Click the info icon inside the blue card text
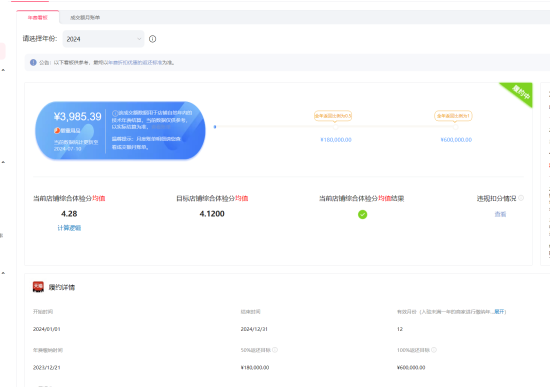Viewport: 550px width, 387px height. [x=115, y=113]
